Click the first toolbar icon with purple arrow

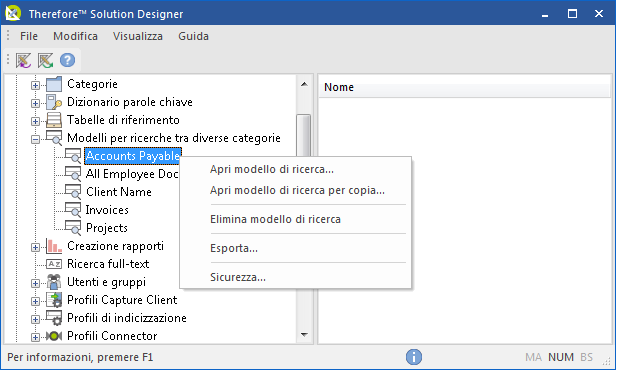tap(24, 60)
